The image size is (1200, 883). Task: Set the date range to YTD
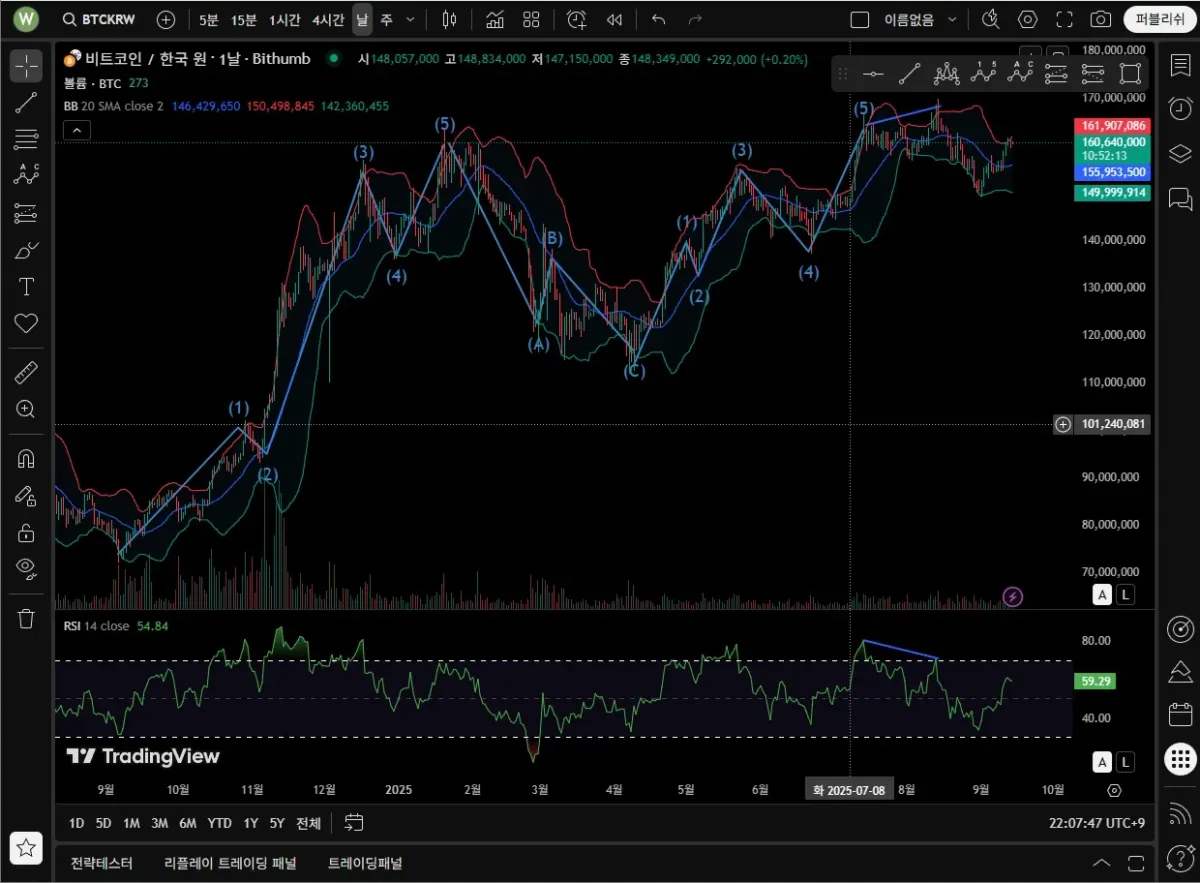click(x=219, y=823)
